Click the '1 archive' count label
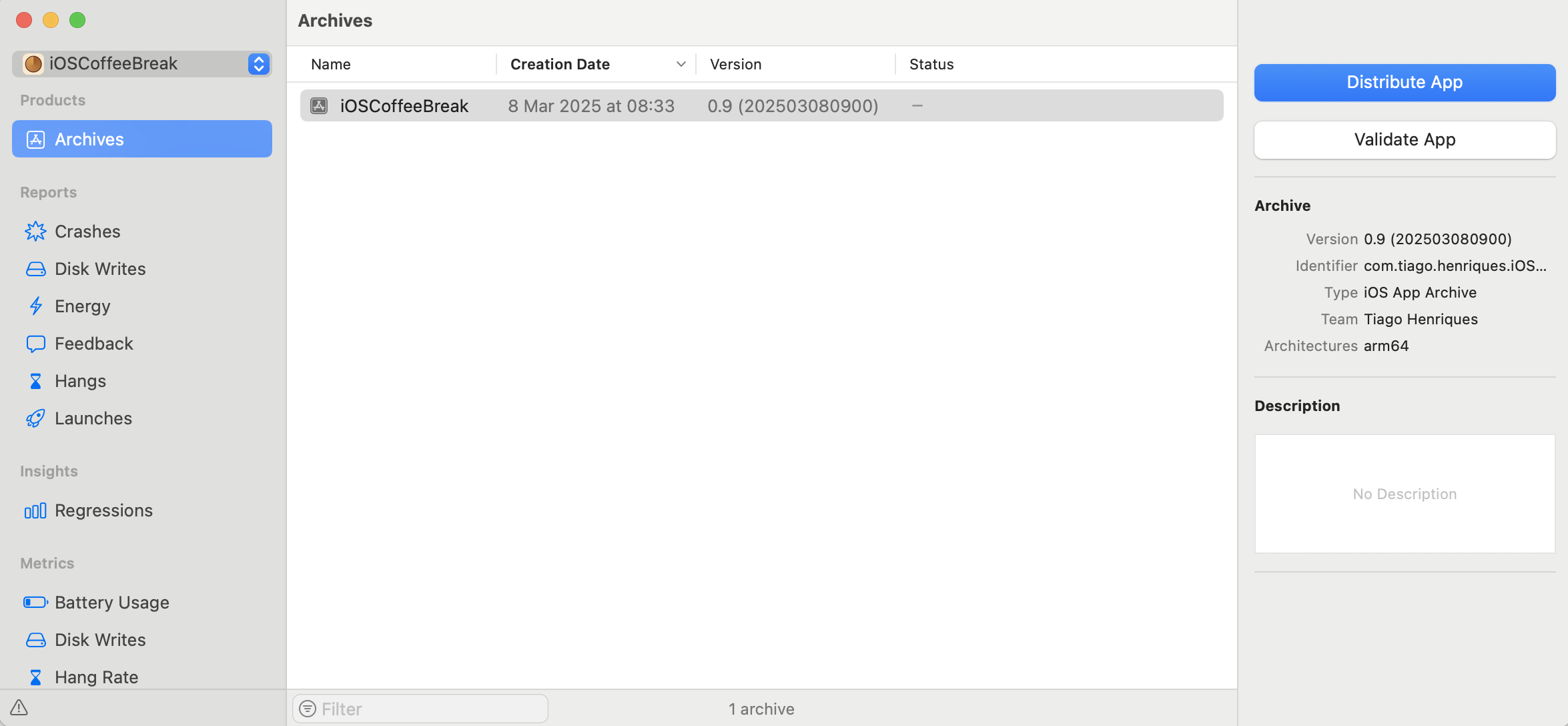This screenshot has height=726, width=1568. tap(761, 709)
